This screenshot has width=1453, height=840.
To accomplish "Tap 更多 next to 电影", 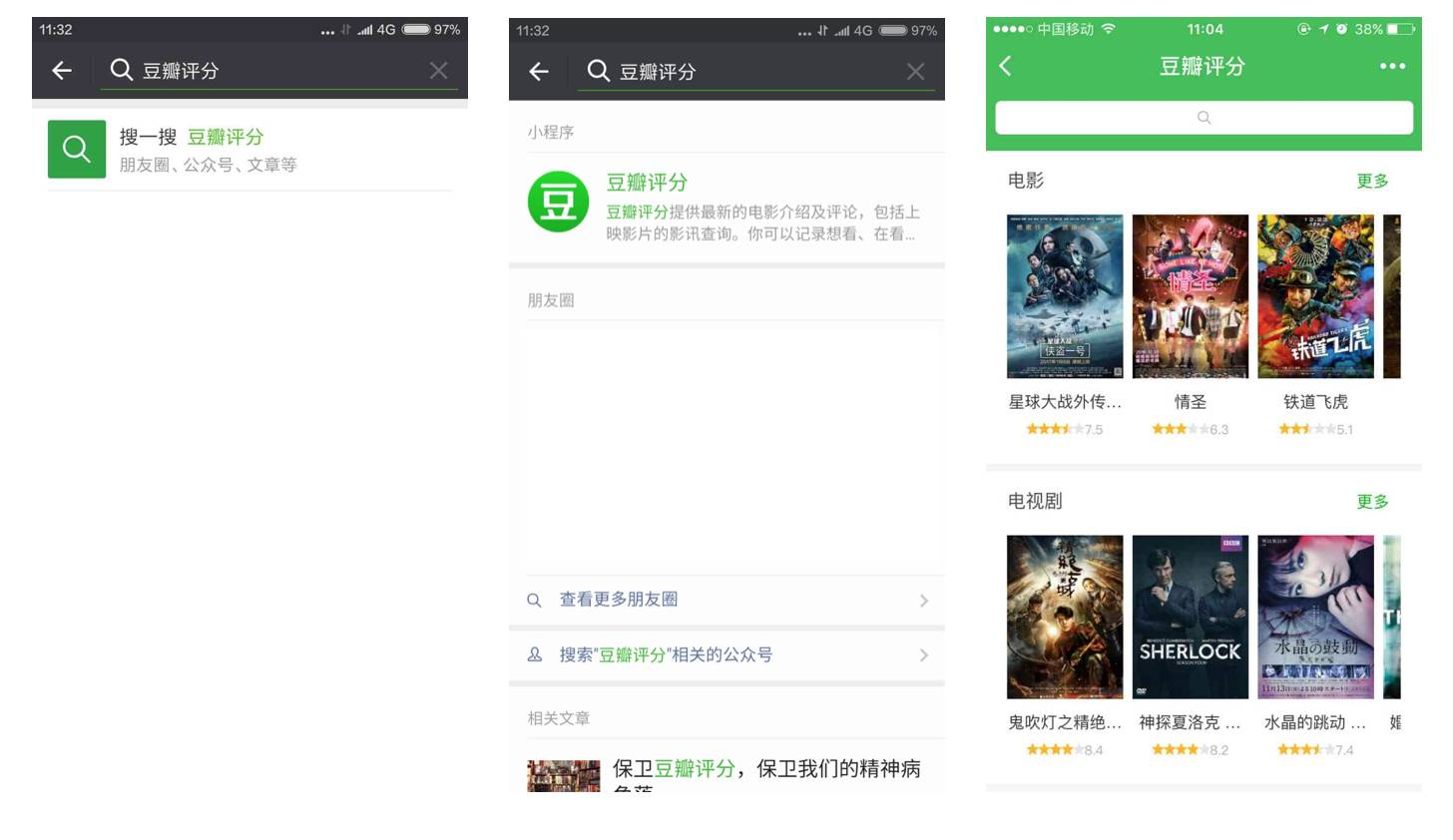I will [x=1372, y=181].
